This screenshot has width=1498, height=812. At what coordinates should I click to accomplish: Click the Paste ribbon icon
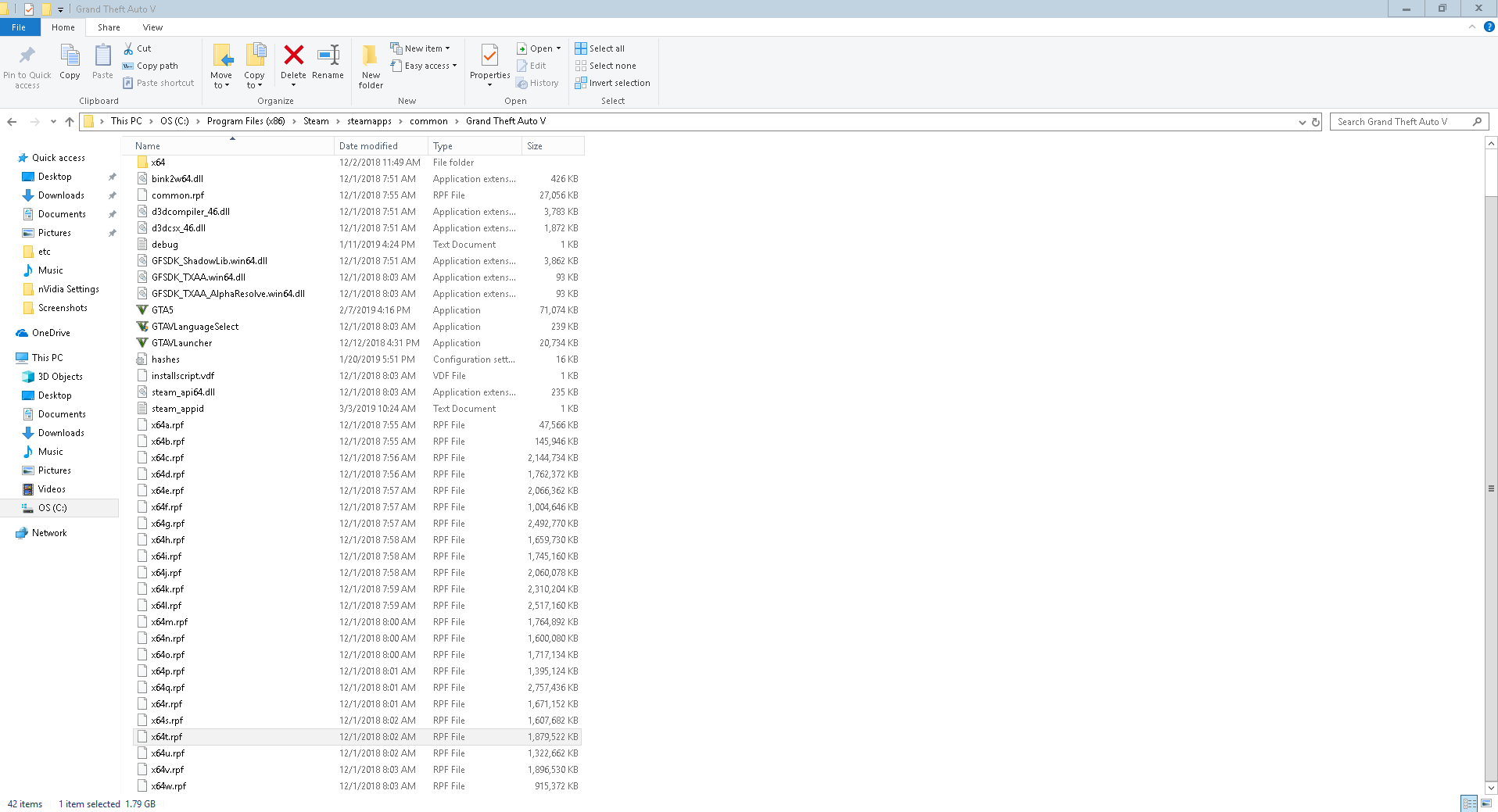[102, 55]
